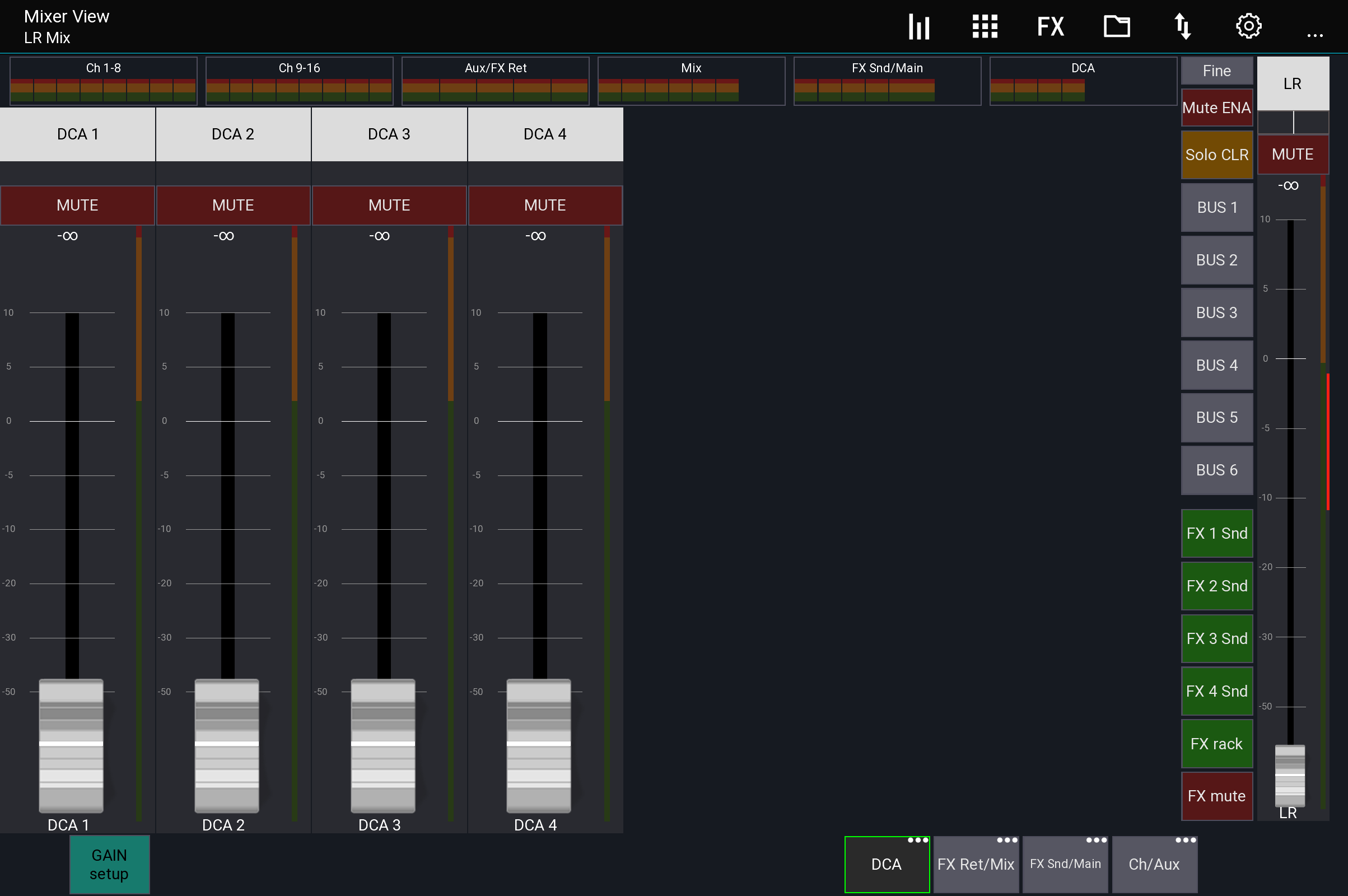
Task: Switch to FX Ret/Mix layer
Action: [976, 865]
